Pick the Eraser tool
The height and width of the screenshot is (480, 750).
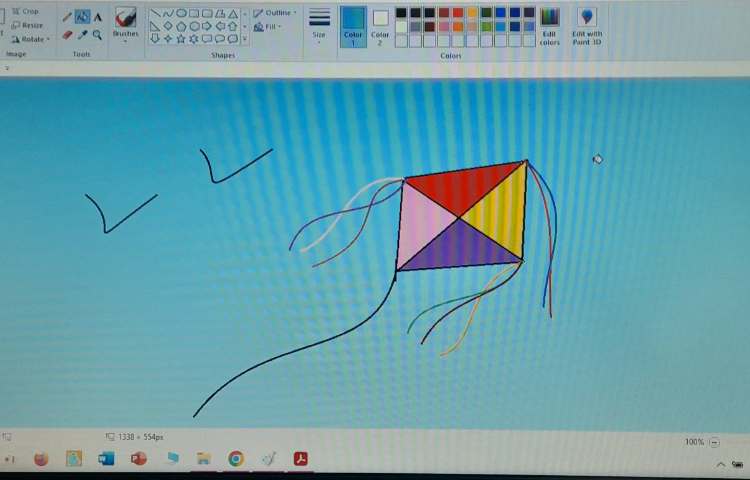coord(67,35)
